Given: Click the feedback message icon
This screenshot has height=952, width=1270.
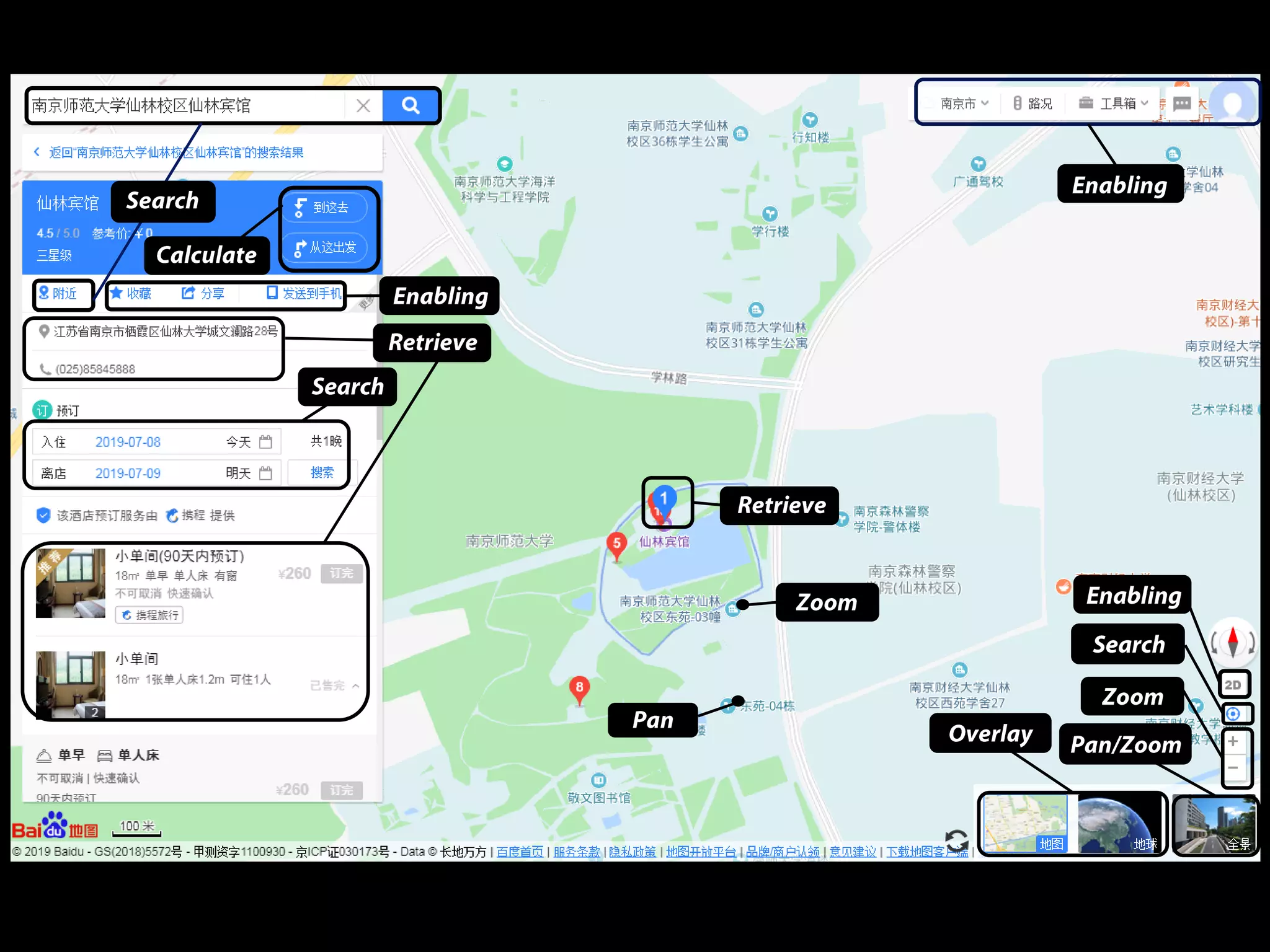Looking at the screenshot, I should pyautogui.click(x=1182, y=104).
